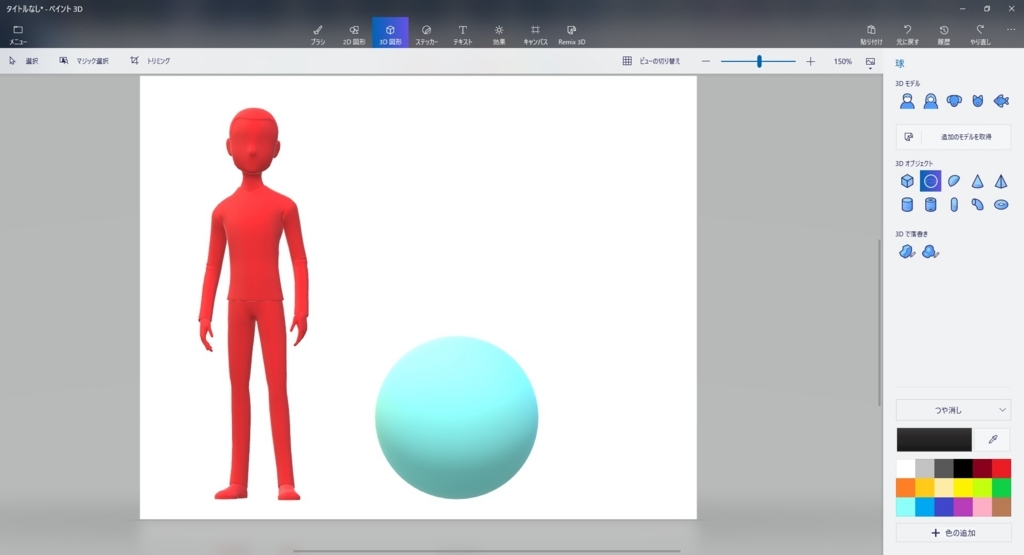Click the 貼り付け paste icon
Image resolution: width=1024 pixels, height=555 pixels.
tap(871, 35)
